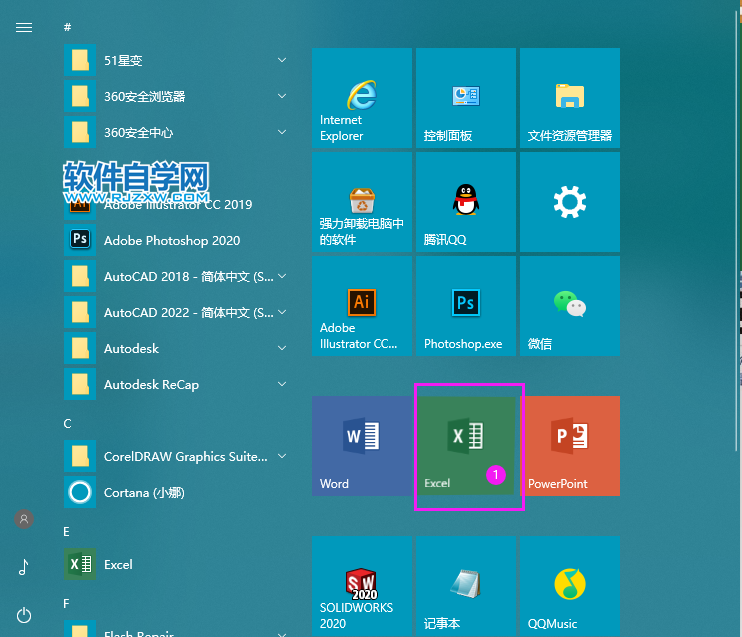
Task: Open the Settings gear tile
Action: point(570,202)
